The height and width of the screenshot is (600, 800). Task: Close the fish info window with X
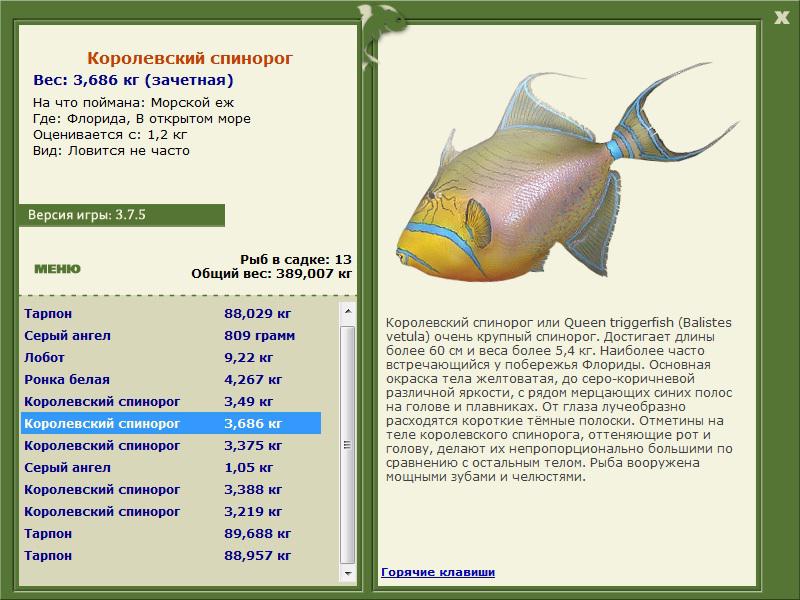pyautogui.click(x=782, y=18)
